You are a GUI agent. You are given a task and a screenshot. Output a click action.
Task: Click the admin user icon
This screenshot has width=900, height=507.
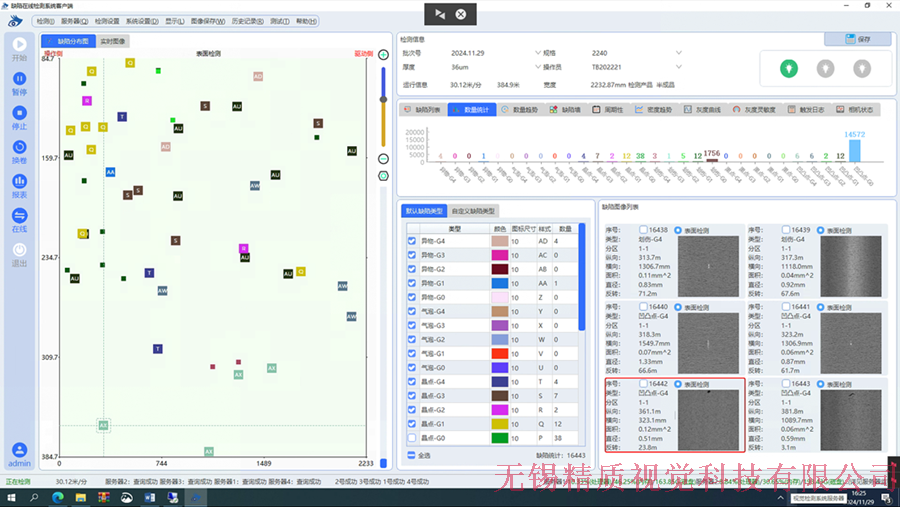(x=19, y=451)
